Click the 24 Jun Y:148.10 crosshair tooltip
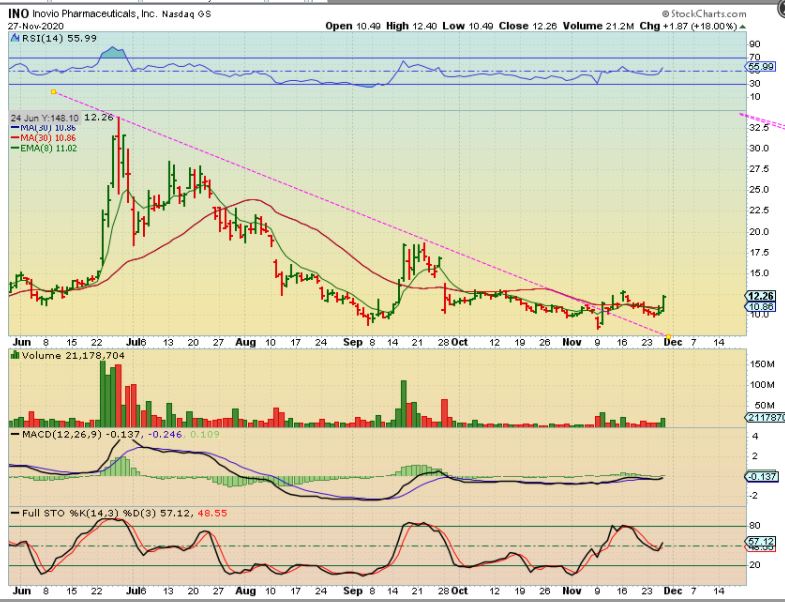This screenshot has width=785, height=602. pos(45,118)
